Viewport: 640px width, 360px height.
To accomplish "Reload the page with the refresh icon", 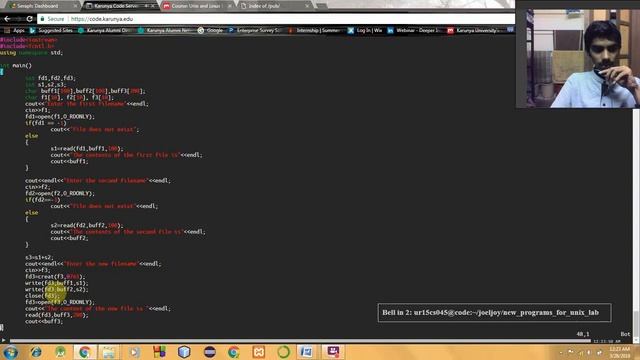I will [29, 19].
